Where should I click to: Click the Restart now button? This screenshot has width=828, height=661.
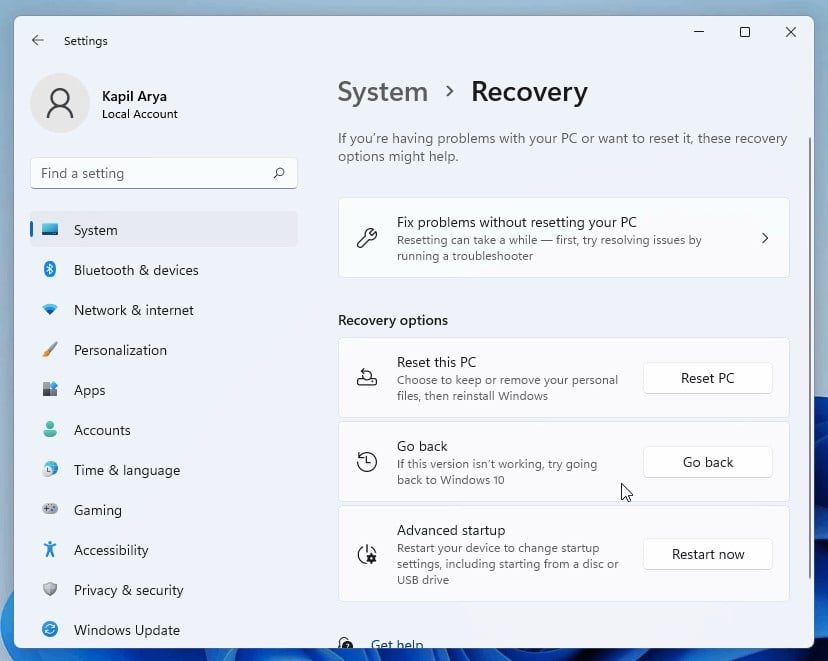point(707,554)
